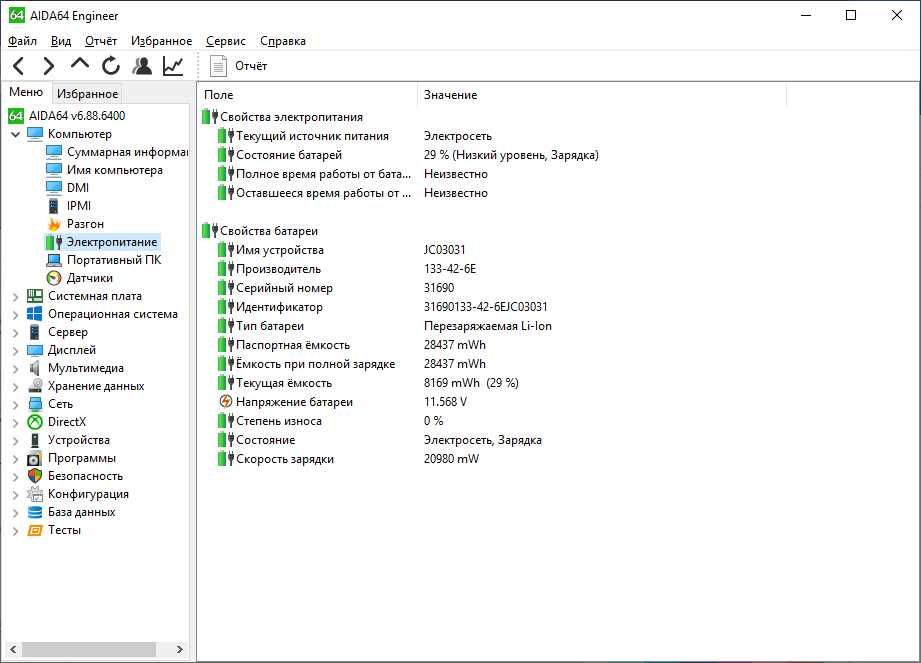This screenshot has width=921, height=663.
Task: Click the Свойства электропитания group header
Action: [291, 117]
